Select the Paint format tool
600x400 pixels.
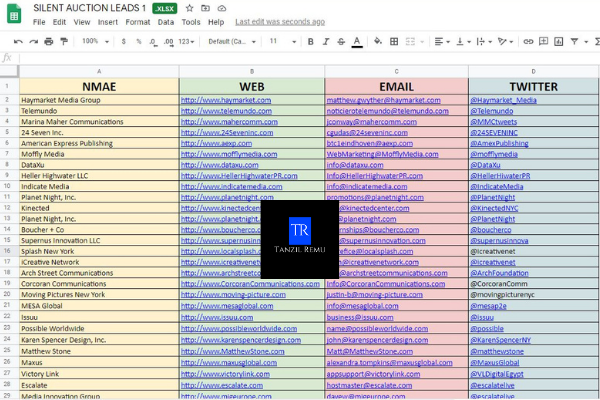(62, 42)
